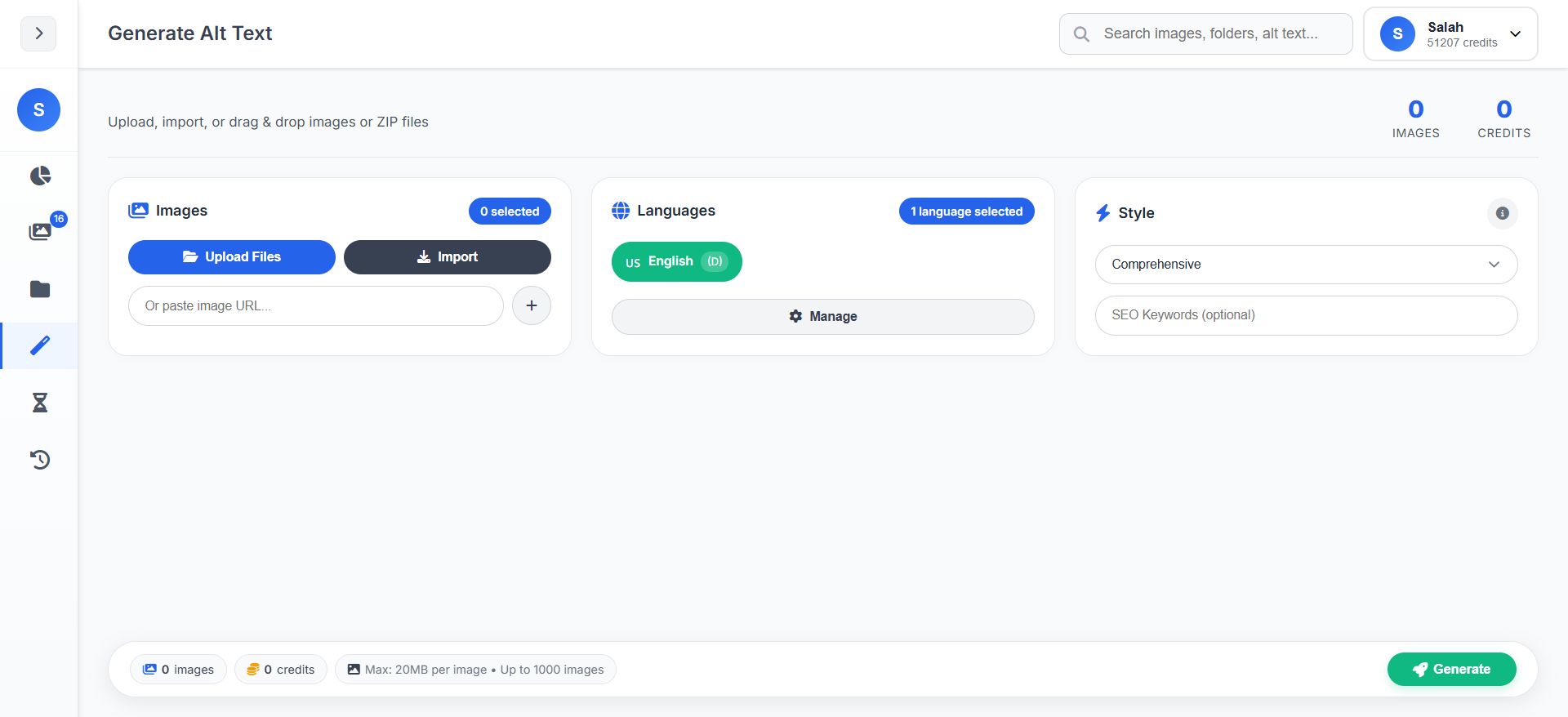The width and height of the screenshot is (1568, 717).
Task: Open the images library icon with badge 16
Action: coord(40,231)
